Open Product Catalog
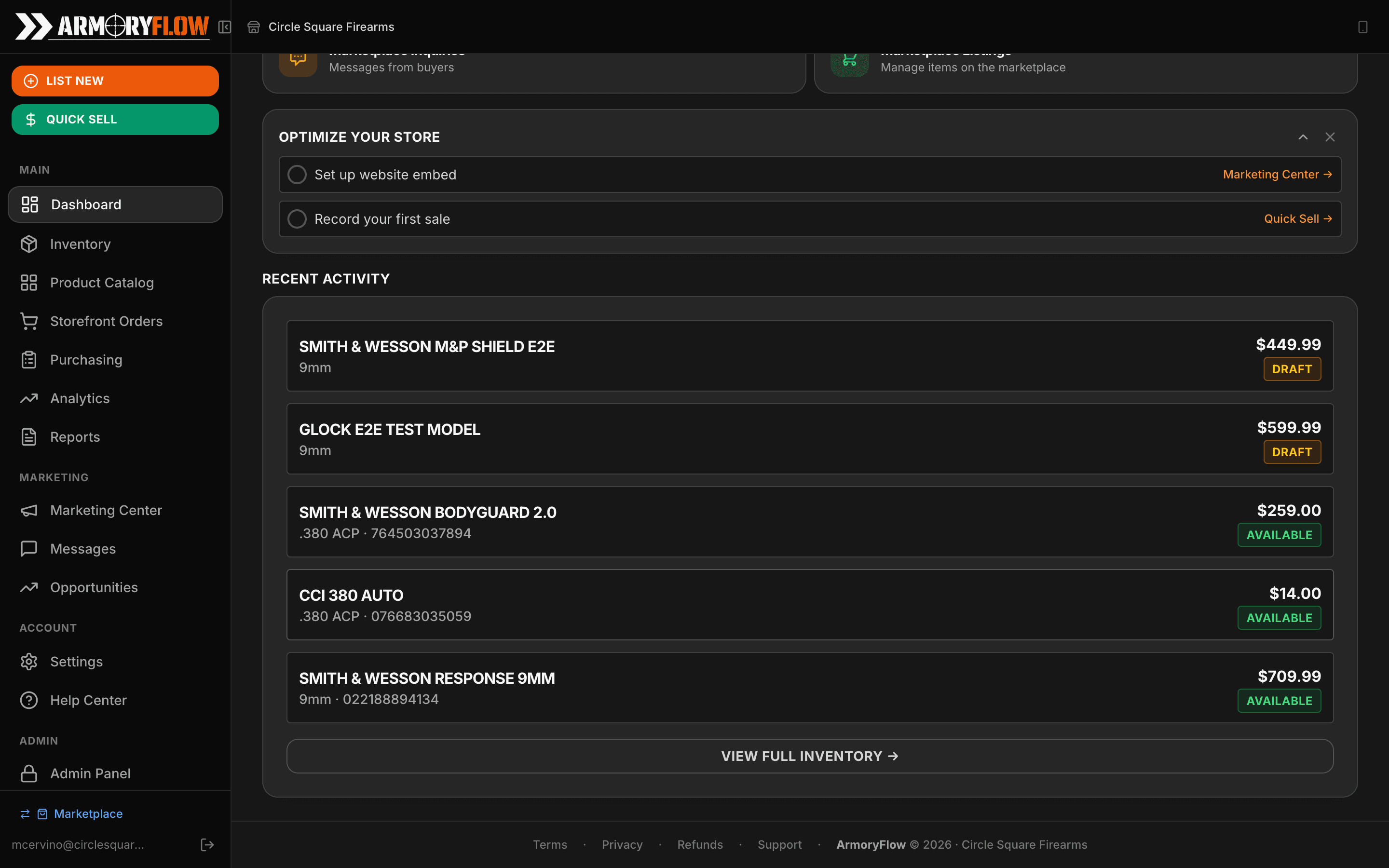Screen dimensions: 1389x868 tap(115, 283)
